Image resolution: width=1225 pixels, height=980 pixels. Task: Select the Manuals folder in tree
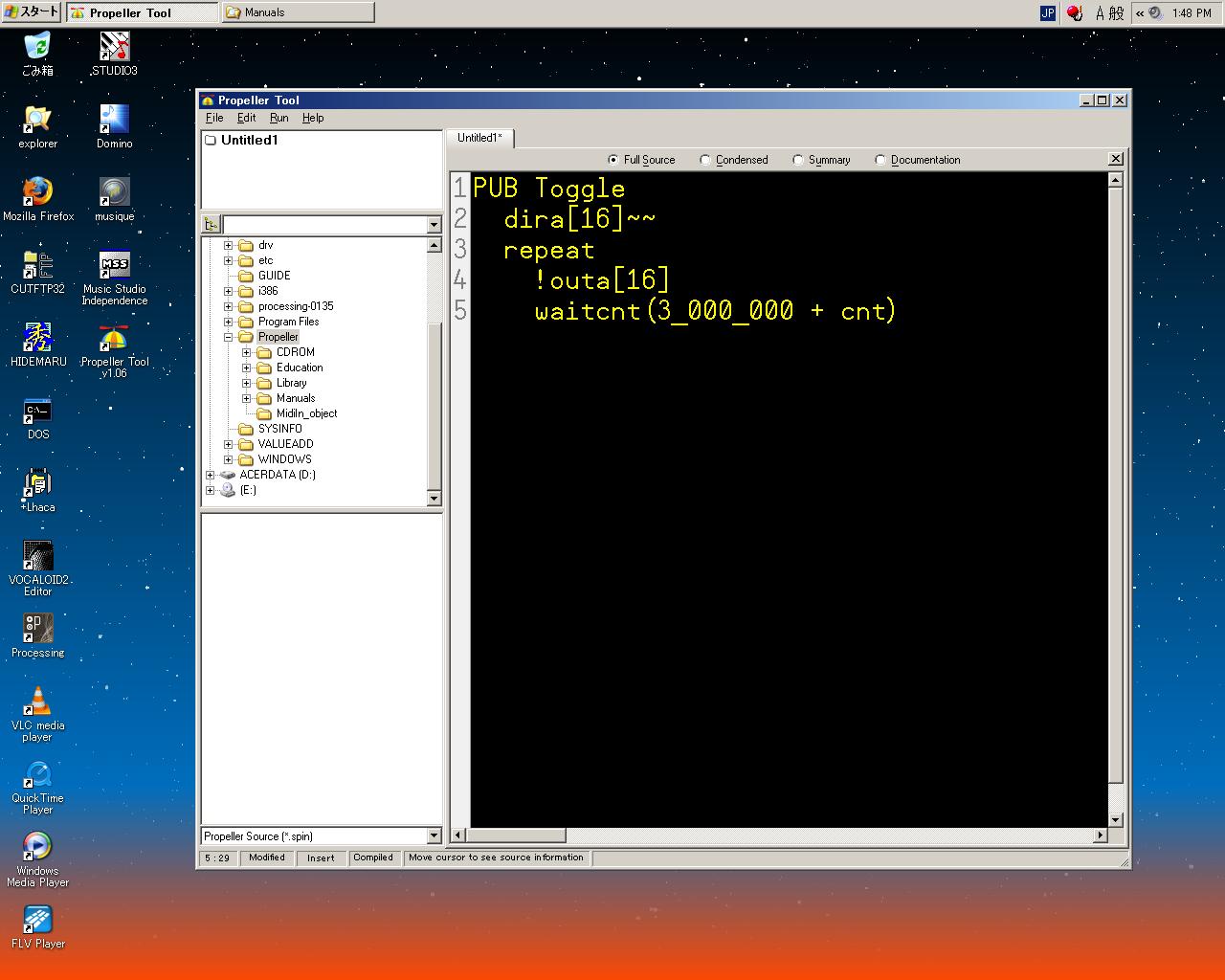295,398
